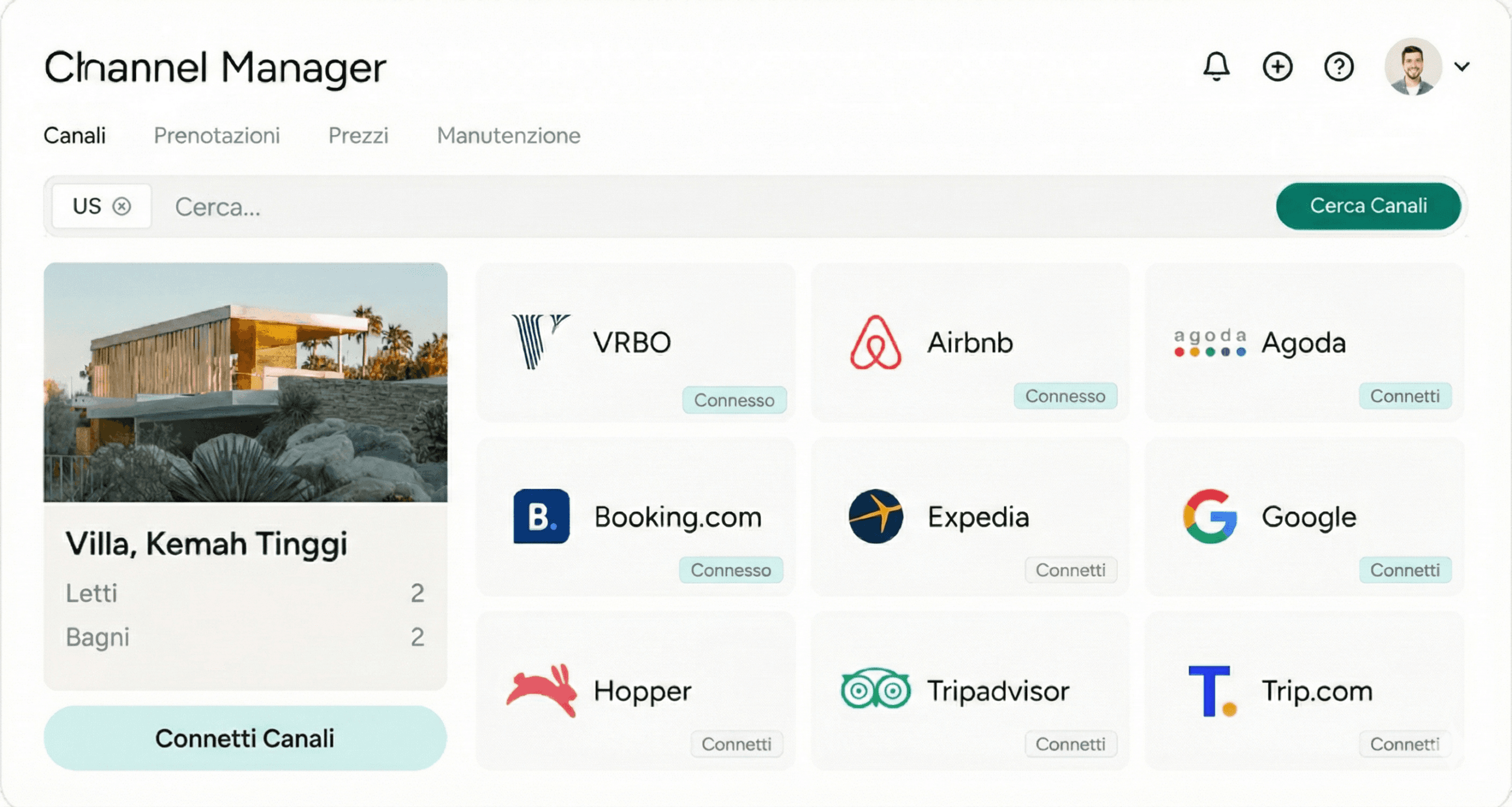This screenshot has width=1512, height=807.
Task: Open notifications via the bell icon
Action: coord(1218,66)
